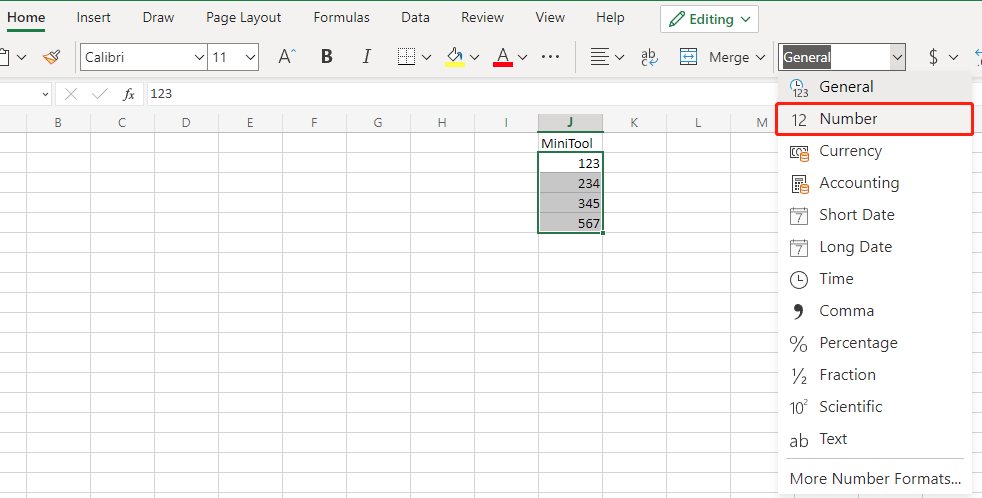Select Text format option

tap(876, 438)
